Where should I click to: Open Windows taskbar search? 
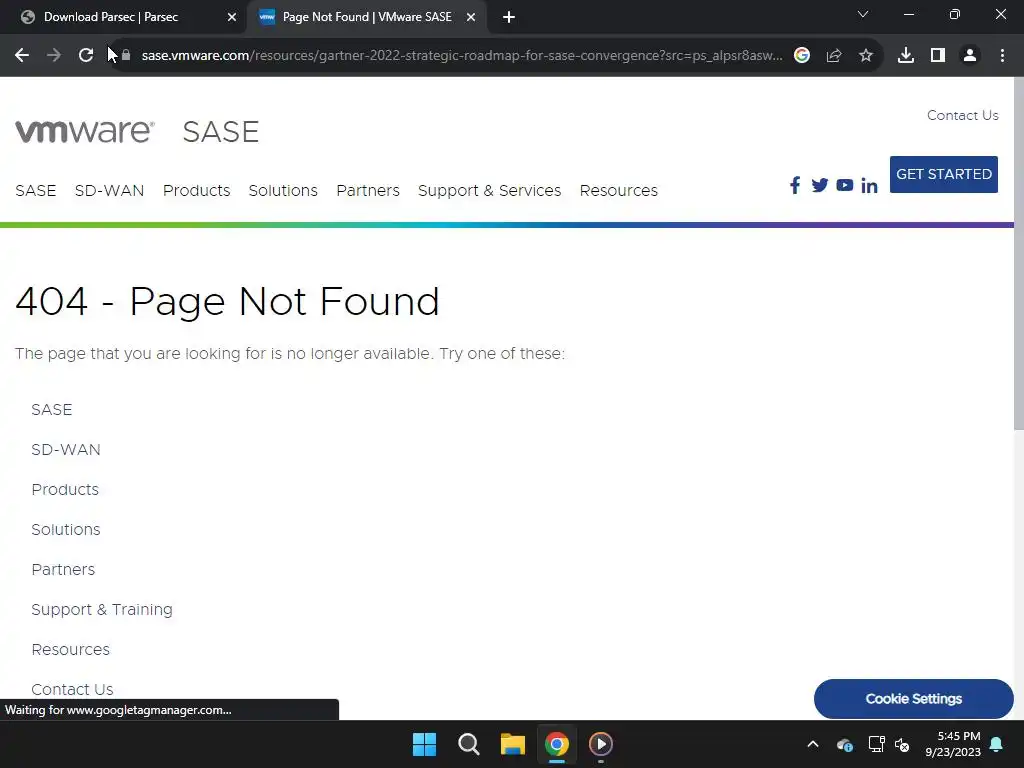pyautogui.click(x=469, y=744)
